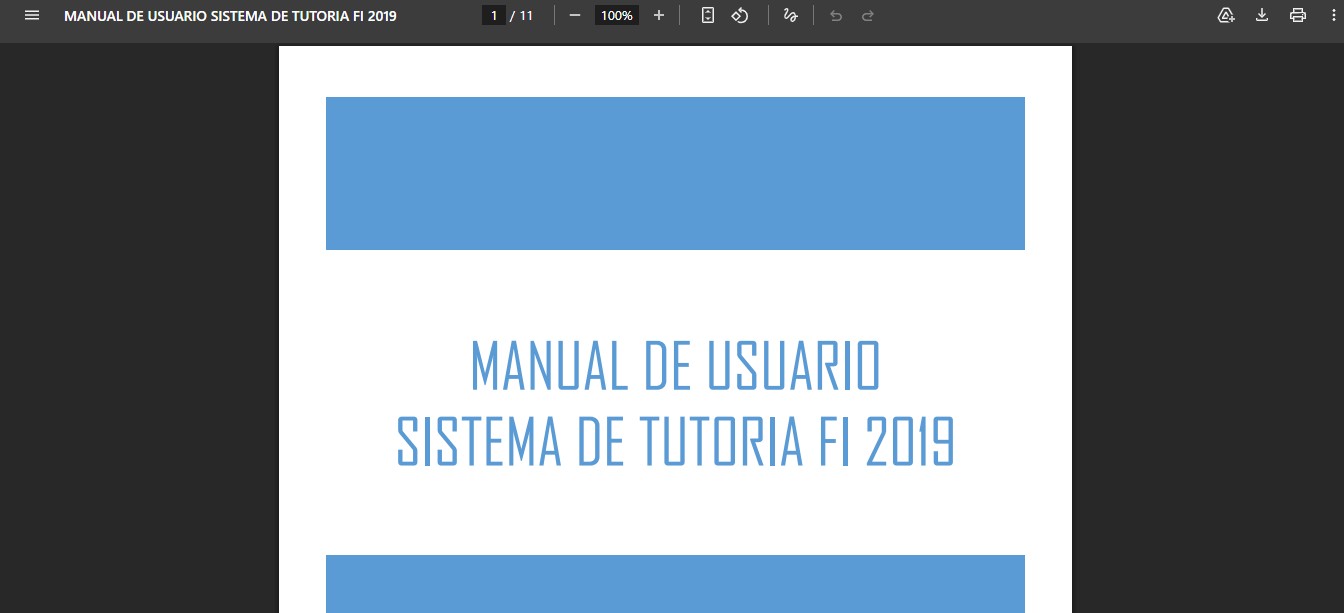Open the sidebar hamburger menu
Image resolution: width=1344 pixels, height=613 pixels.
click(32, 15)
